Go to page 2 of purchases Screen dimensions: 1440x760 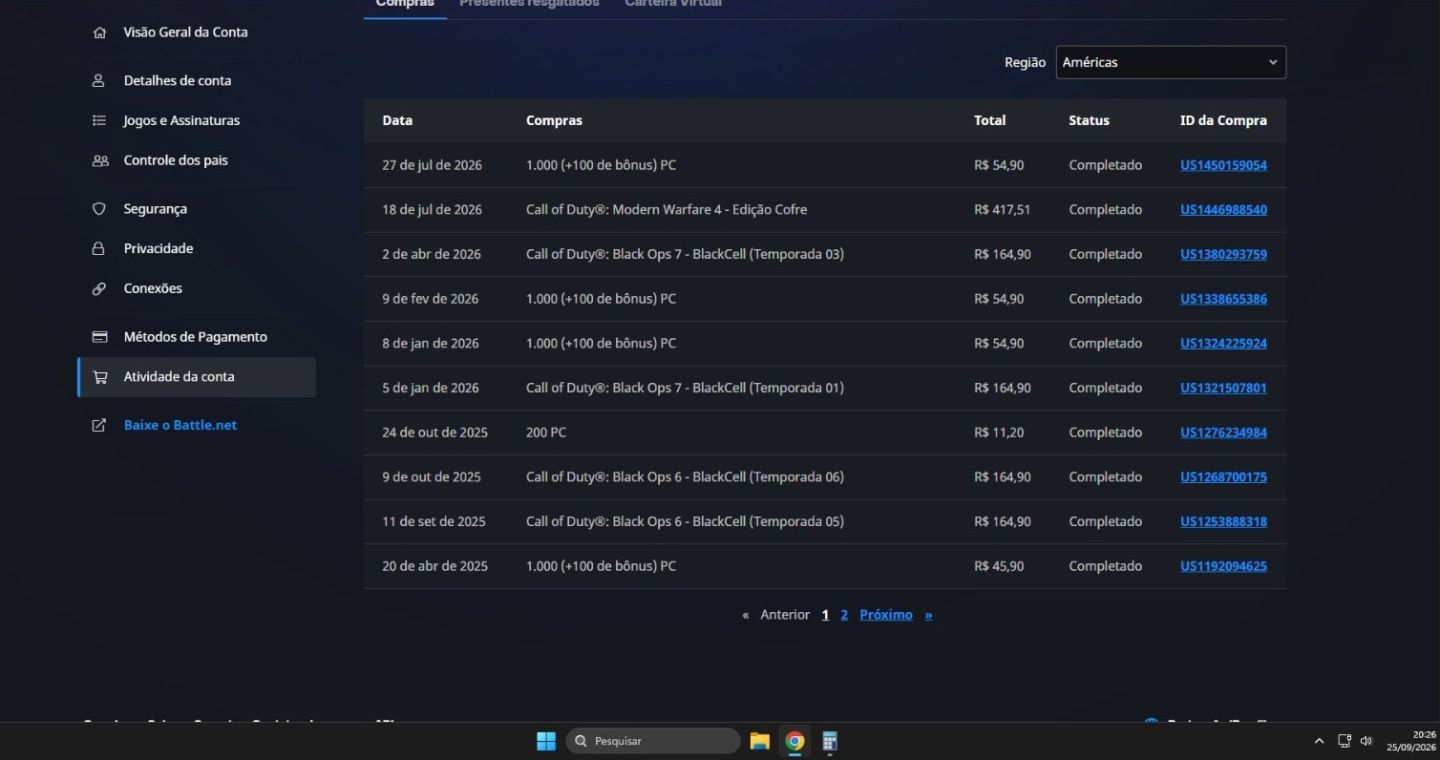pyautogui.click(x=844, y=615)
